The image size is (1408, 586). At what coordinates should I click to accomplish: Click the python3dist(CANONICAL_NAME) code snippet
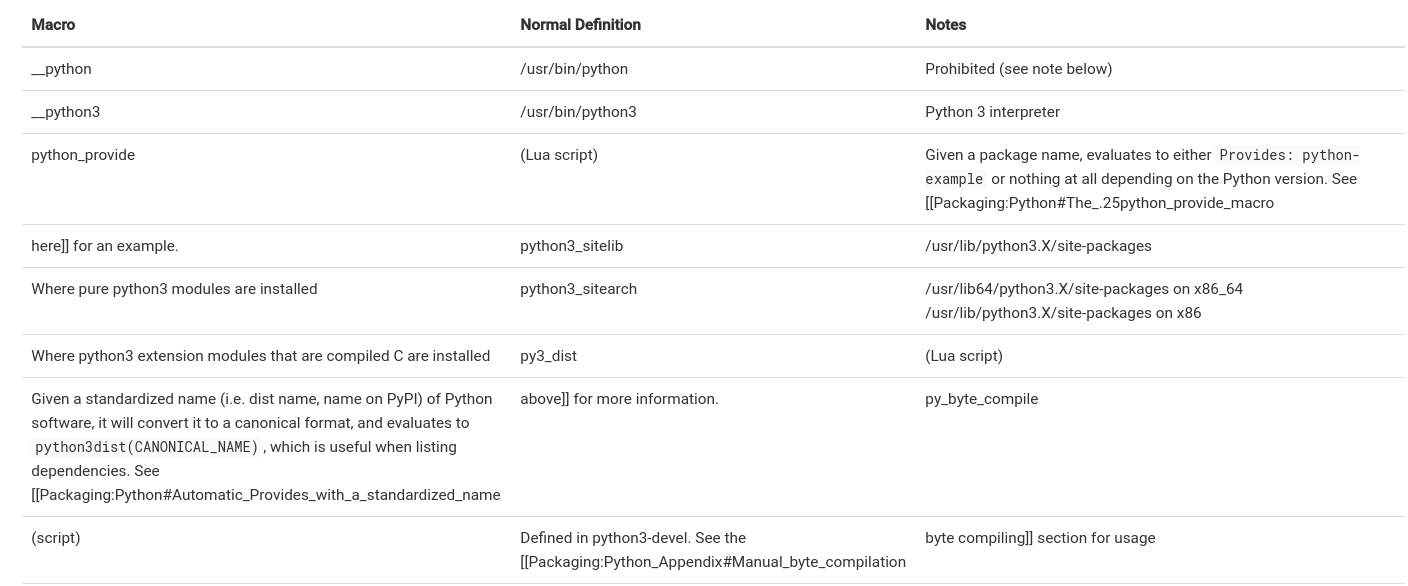(x=147, y=447)
